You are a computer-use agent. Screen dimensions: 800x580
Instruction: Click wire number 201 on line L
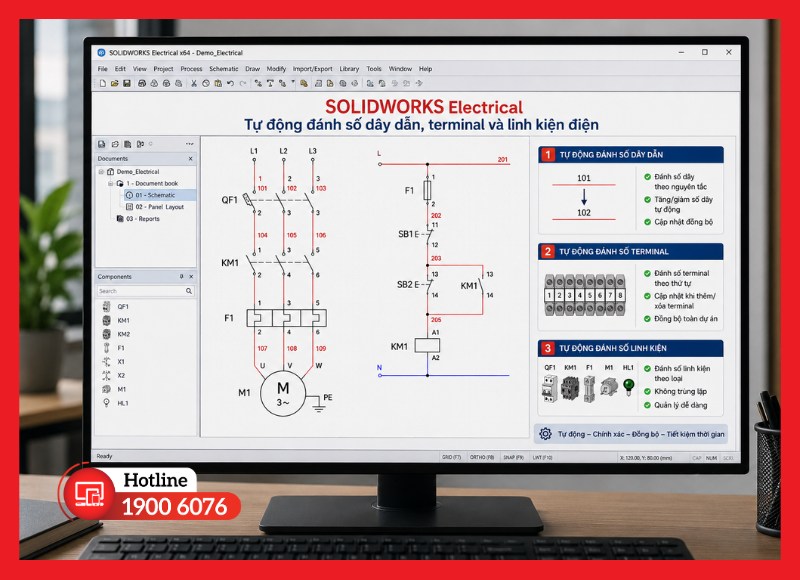click(x=503, y=160)
